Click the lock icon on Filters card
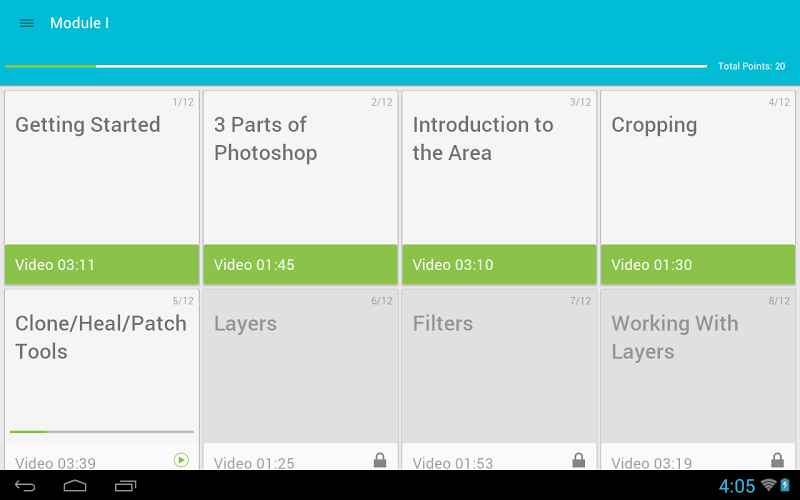This screenshot has height=500, width=800. pyautogui.click(x=579, y=460)
